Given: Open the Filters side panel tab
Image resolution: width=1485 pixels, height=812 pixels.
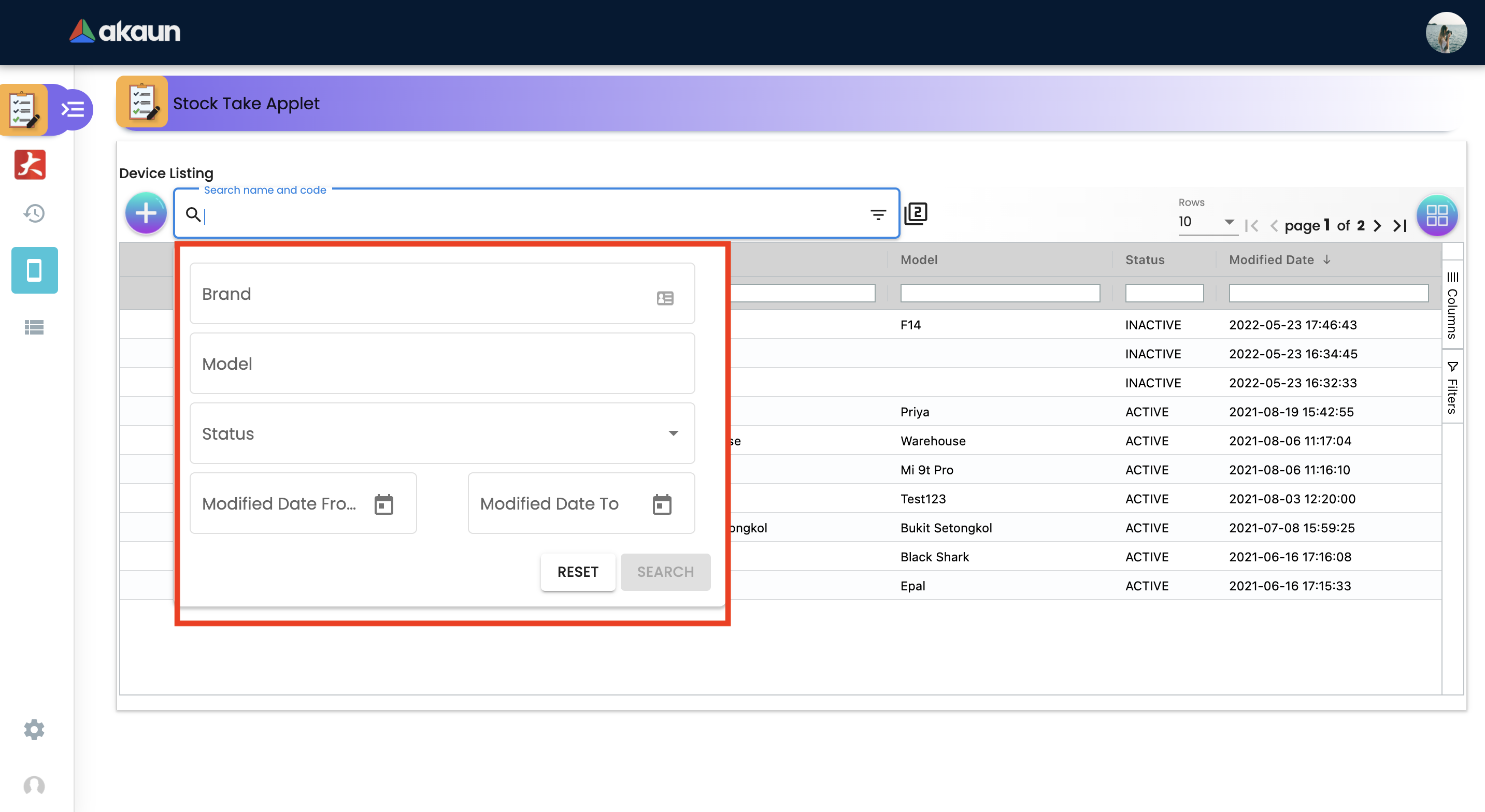Looking at the screenshot, I should (1452, 387).
